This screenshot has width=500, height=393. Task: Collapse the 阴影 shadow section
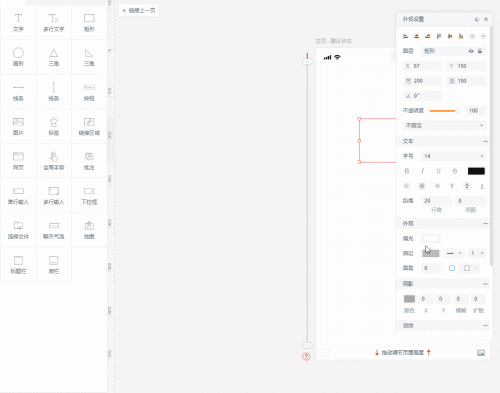[485, 284]
